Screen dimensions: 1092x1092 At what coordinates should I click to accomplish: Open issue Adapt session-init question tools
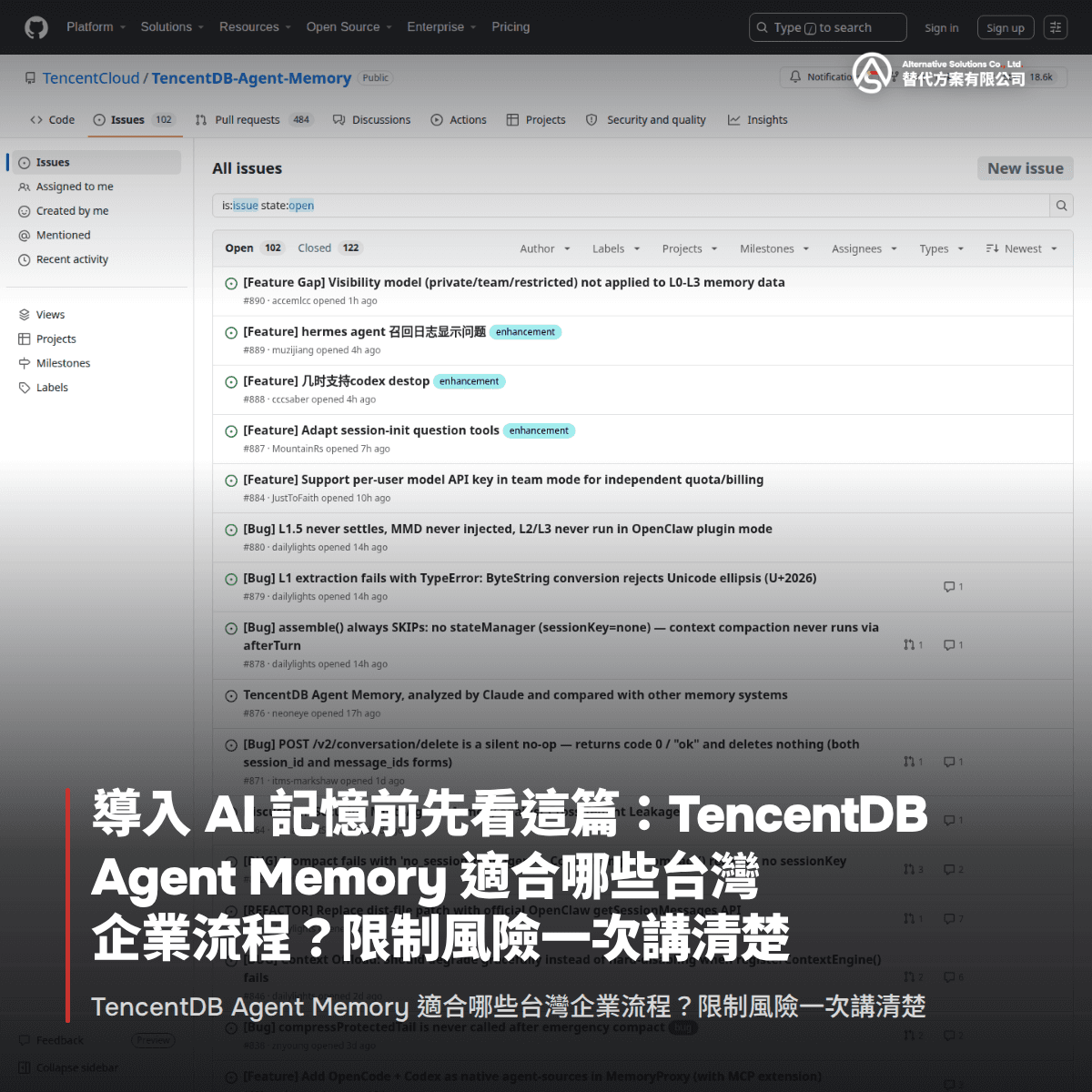371,430
